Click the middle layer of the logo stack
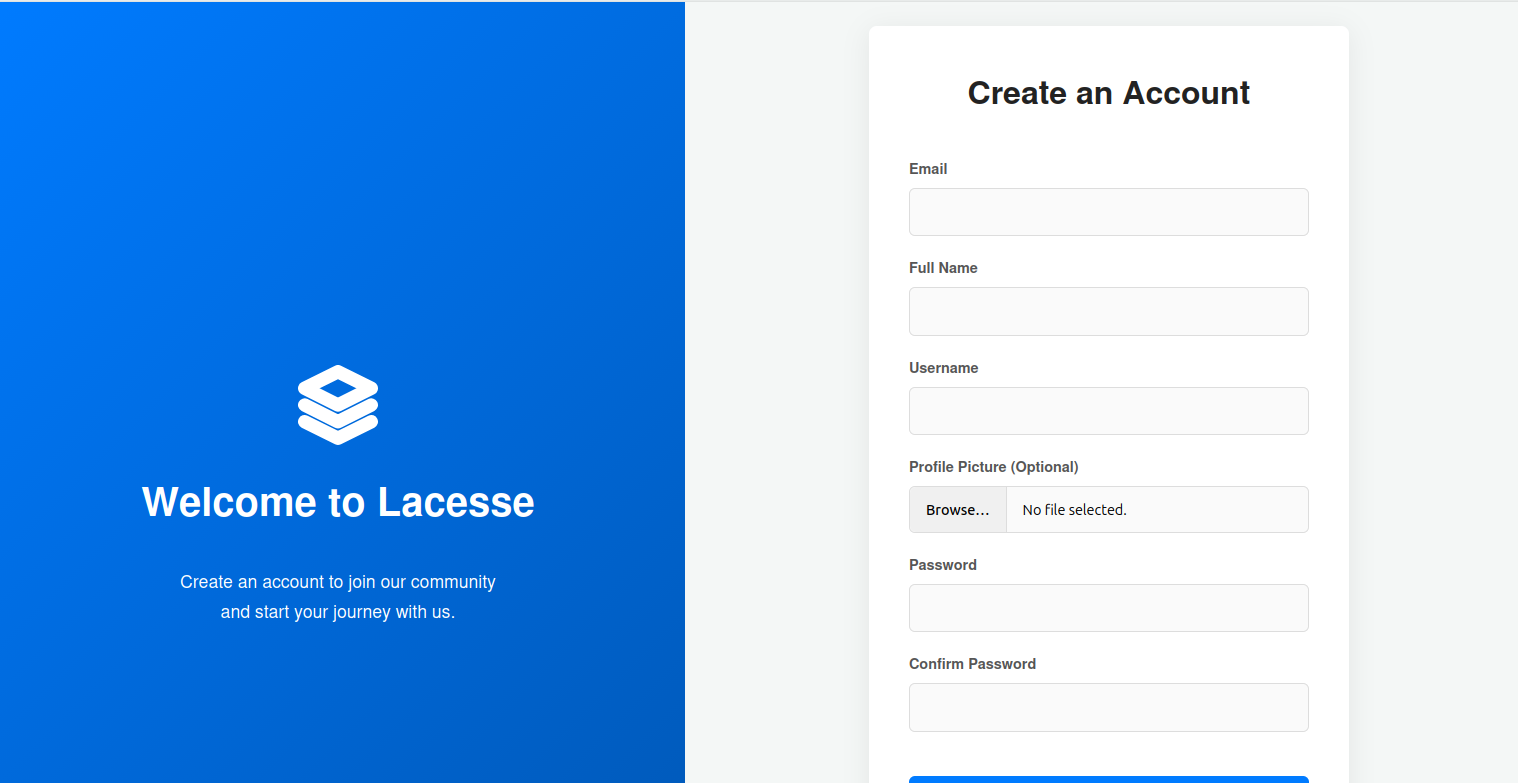1518x783 pixels. click(x=338, y=408)
